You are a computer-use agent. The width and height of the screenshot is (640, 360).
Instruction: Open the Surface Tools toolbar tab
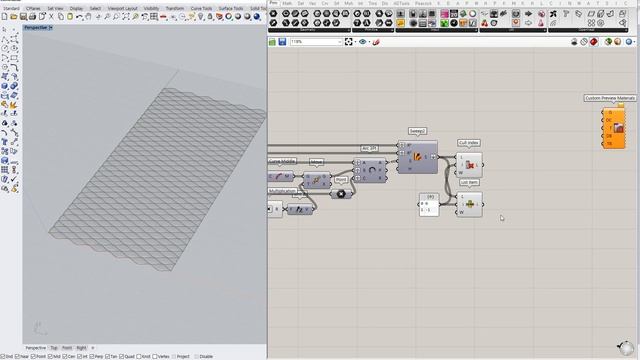tap(231, 8)
